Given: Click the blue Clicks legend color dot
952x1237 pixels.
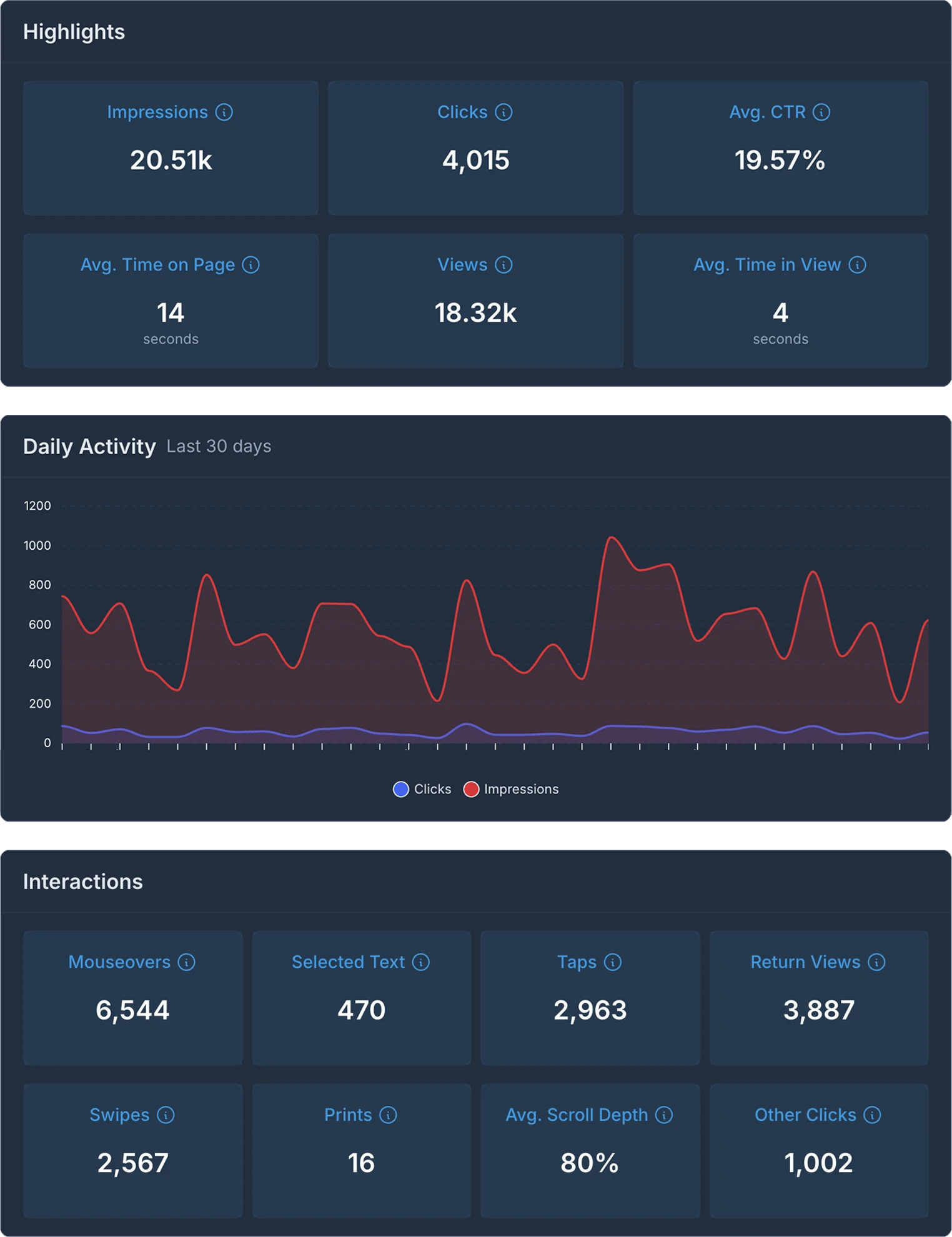Looking at the screenshot, I should 401,789.
